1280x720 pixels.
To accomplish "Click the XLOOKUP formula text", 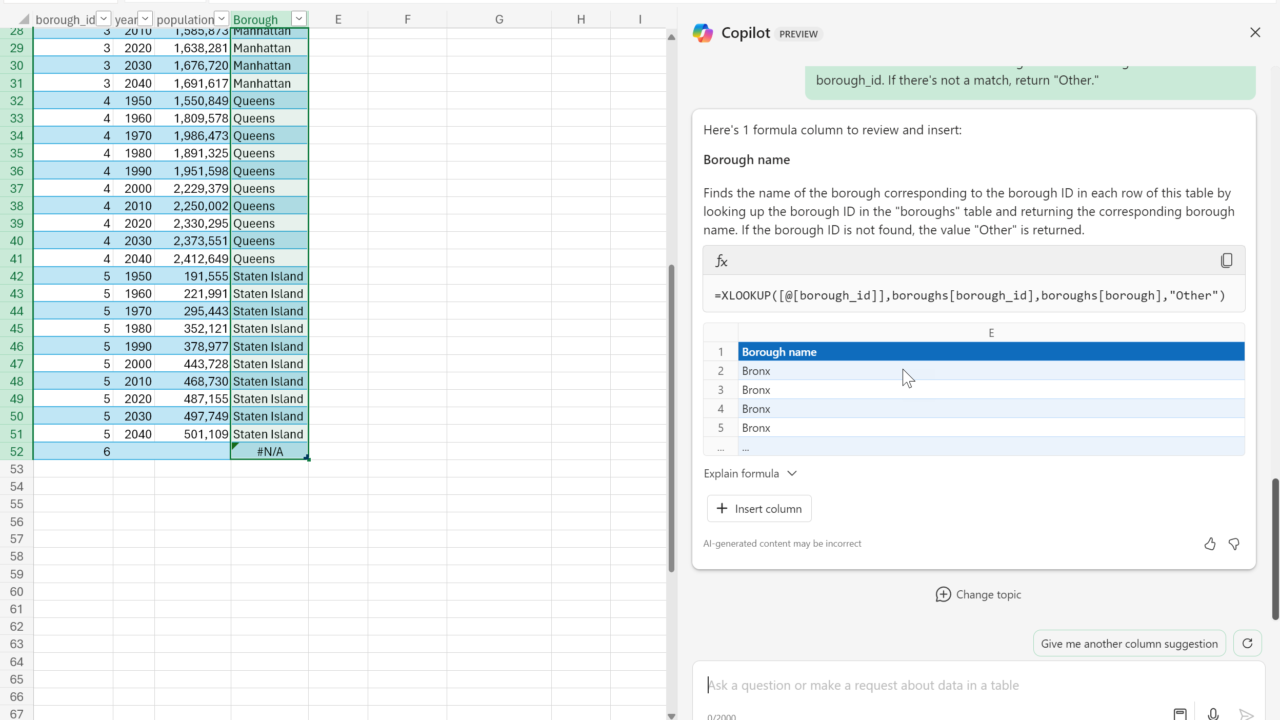I will [x=969, y=296].
